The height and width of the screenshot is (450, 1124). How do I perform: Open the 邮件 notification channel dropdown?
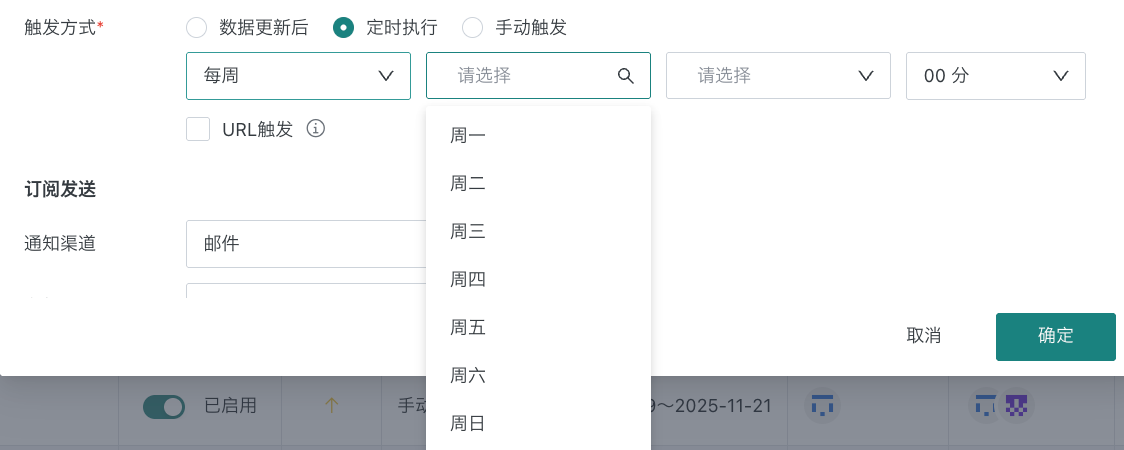pos(306,244)
